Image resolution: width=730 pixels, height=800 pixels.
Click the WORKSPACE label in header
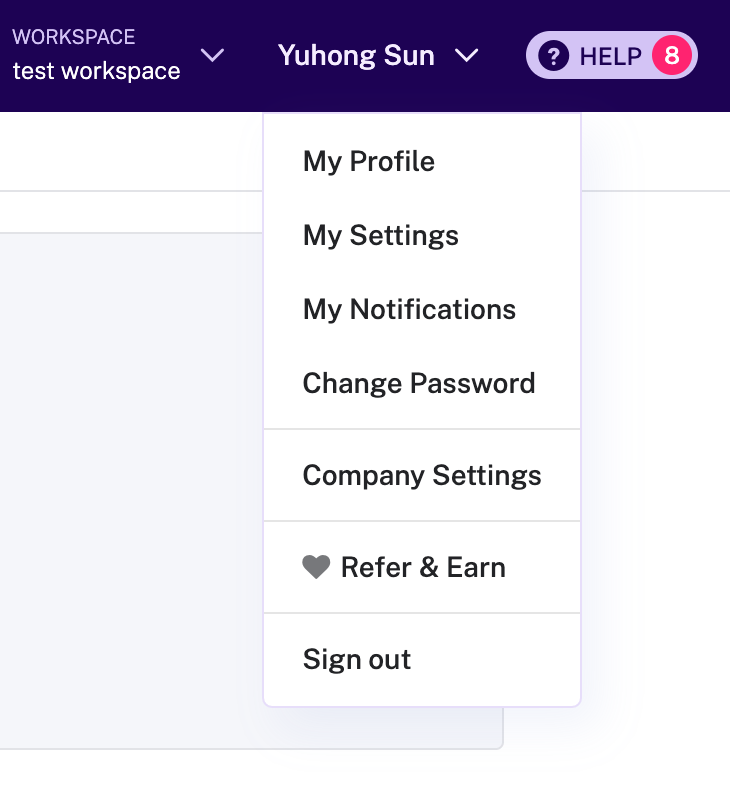pos(73,38)
